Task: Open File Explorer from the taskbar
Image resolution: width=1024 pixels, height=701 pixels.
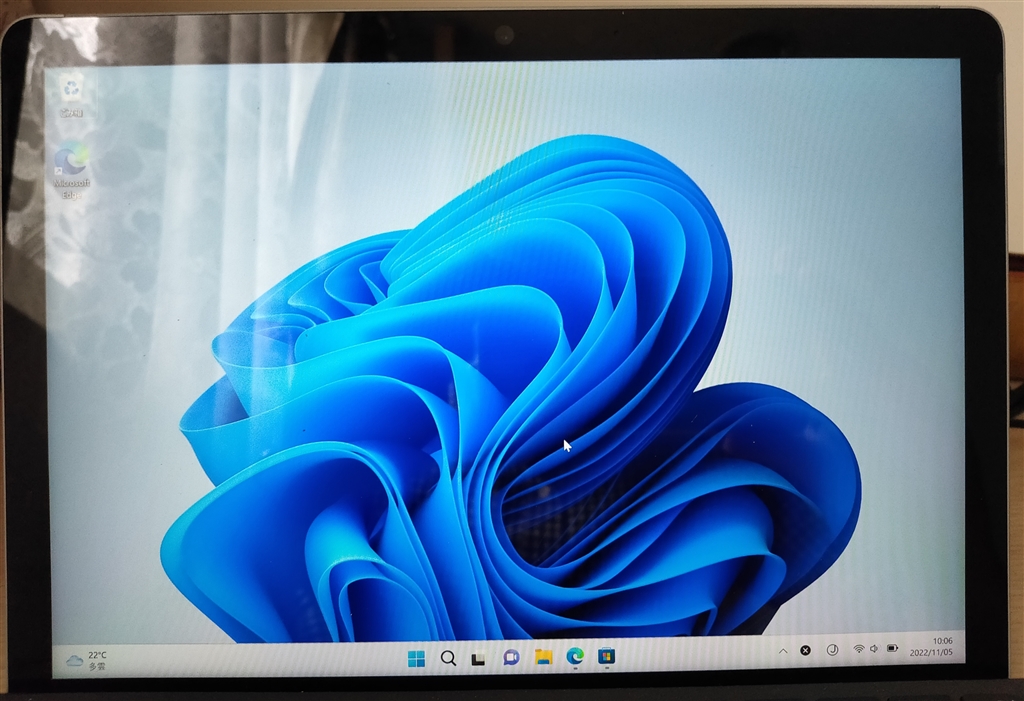Action: (x=543, y=657)
